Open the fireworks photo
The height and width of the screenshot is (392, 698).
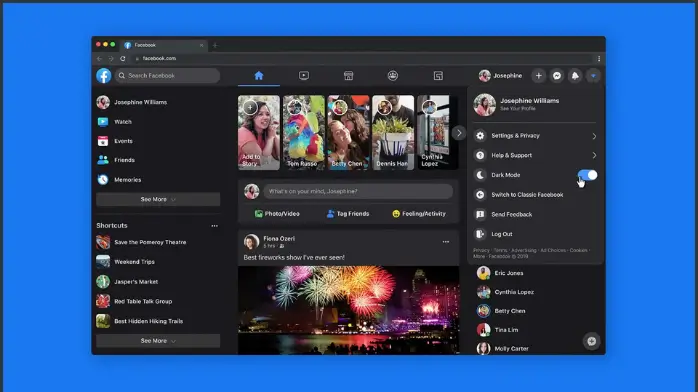click(349, 310)
